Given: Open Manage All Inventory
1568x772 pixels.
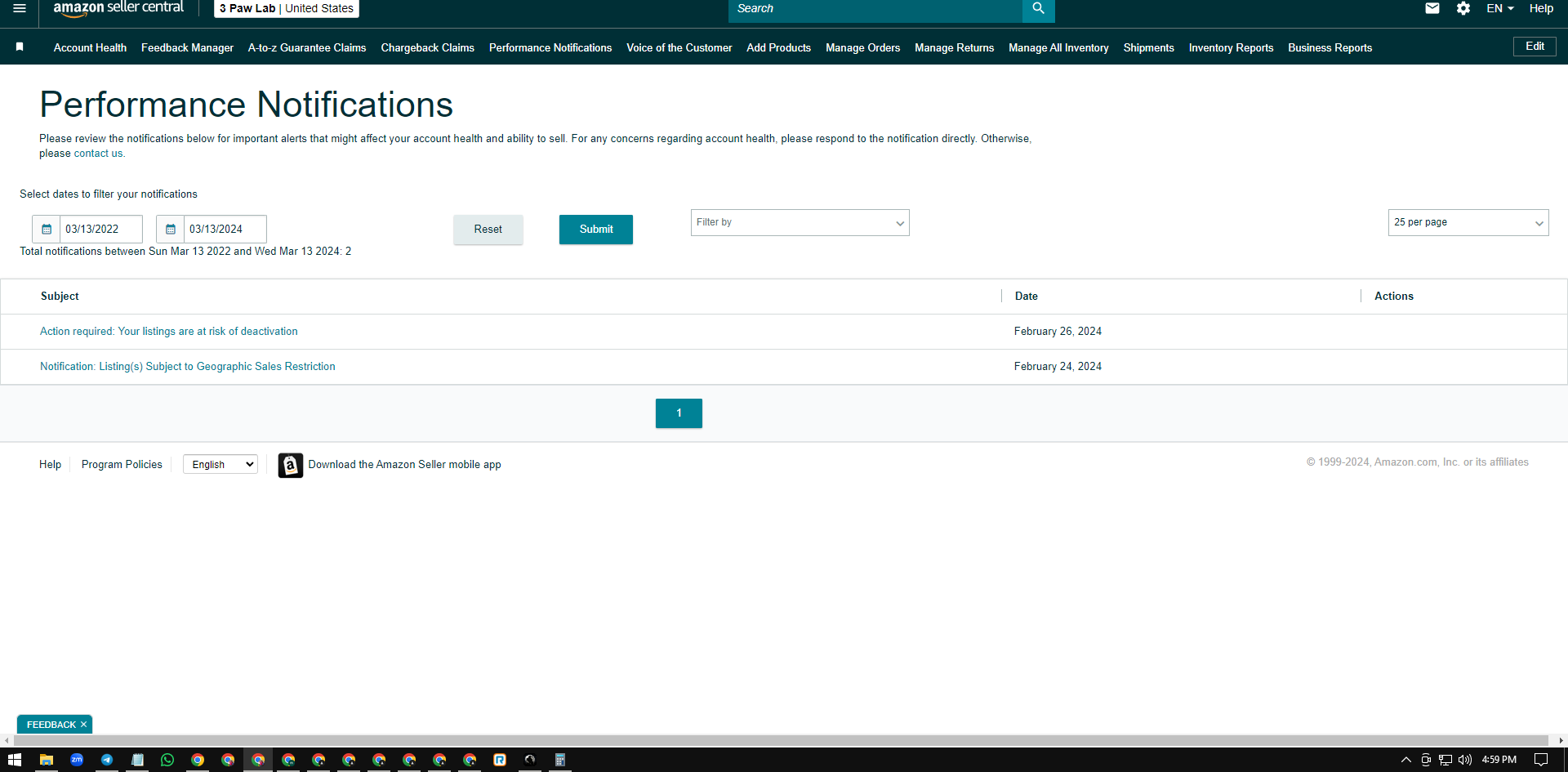Looking at the screenshot, I should tap(1058, 48).
